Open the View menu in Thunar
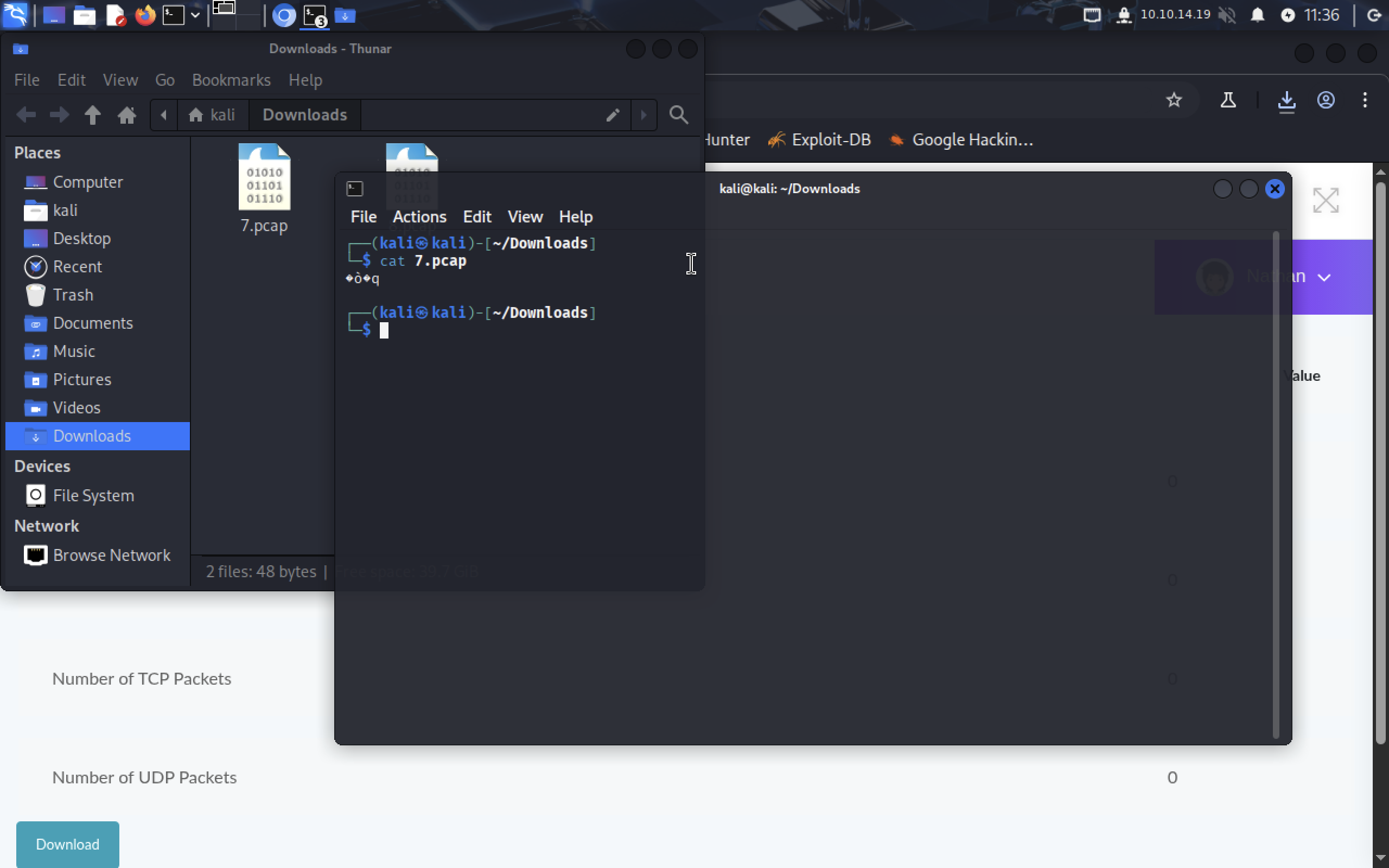Image resolution: width=1389 pixels, height=868 pixels. click(x=120, y=80)
